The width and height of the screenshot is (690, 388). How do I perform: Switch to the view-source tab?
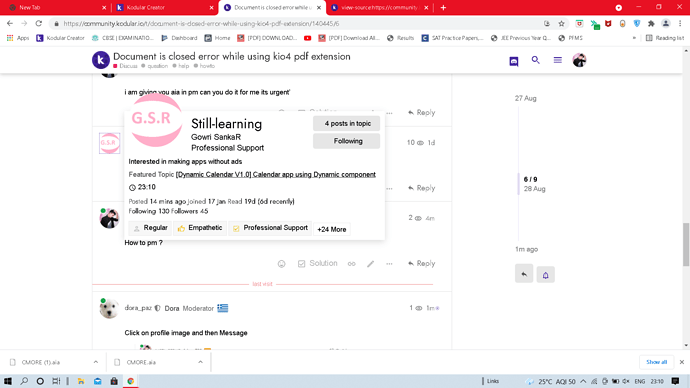click(379, 7)
